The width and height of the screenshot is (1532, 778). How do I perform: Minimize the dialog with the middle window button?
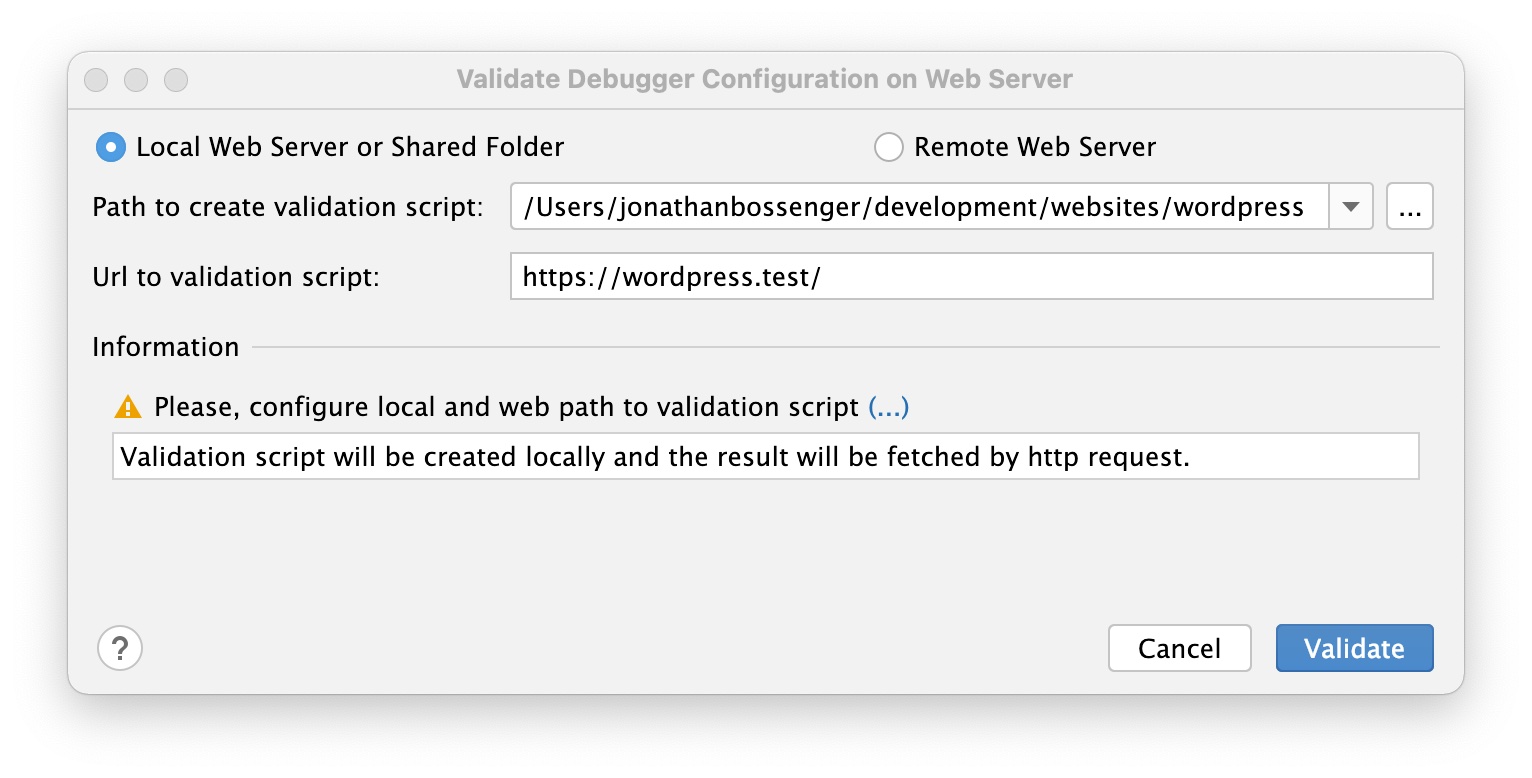pos(136,80)
